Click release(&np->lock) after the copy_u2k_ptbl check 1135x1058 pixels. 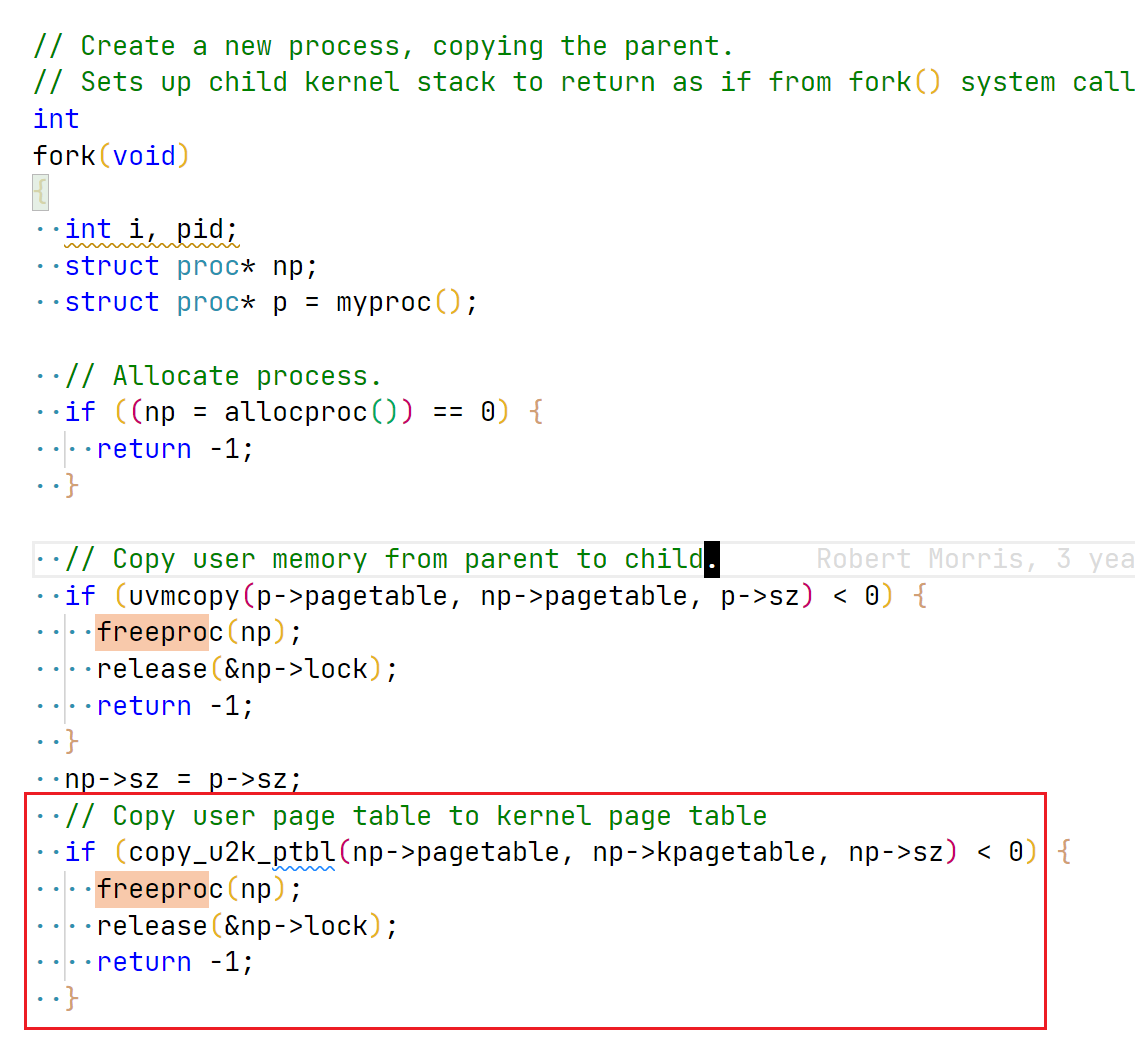(x=247, y=926)
